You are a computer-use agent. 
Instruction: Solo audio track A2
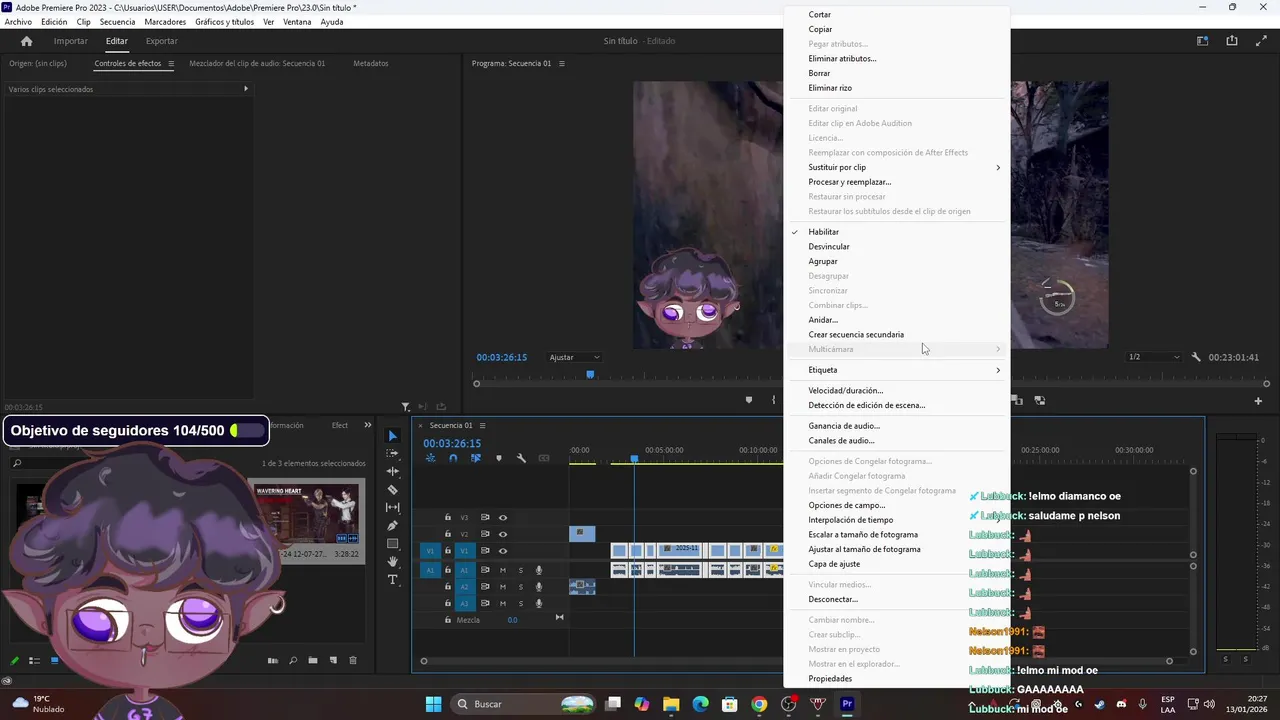pyautogui.click(x=520, y=587)
